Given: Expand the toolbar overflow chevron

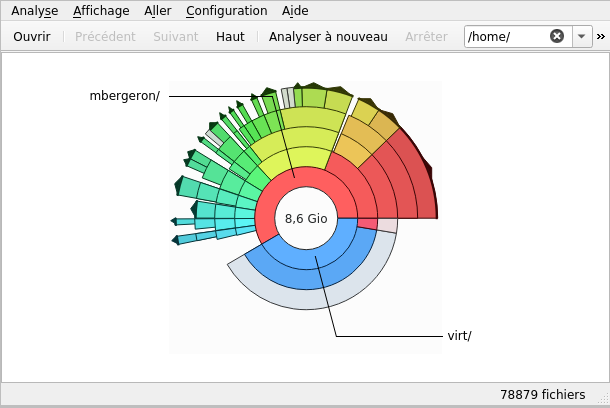Looking at the screenshot, I should 600,36.
